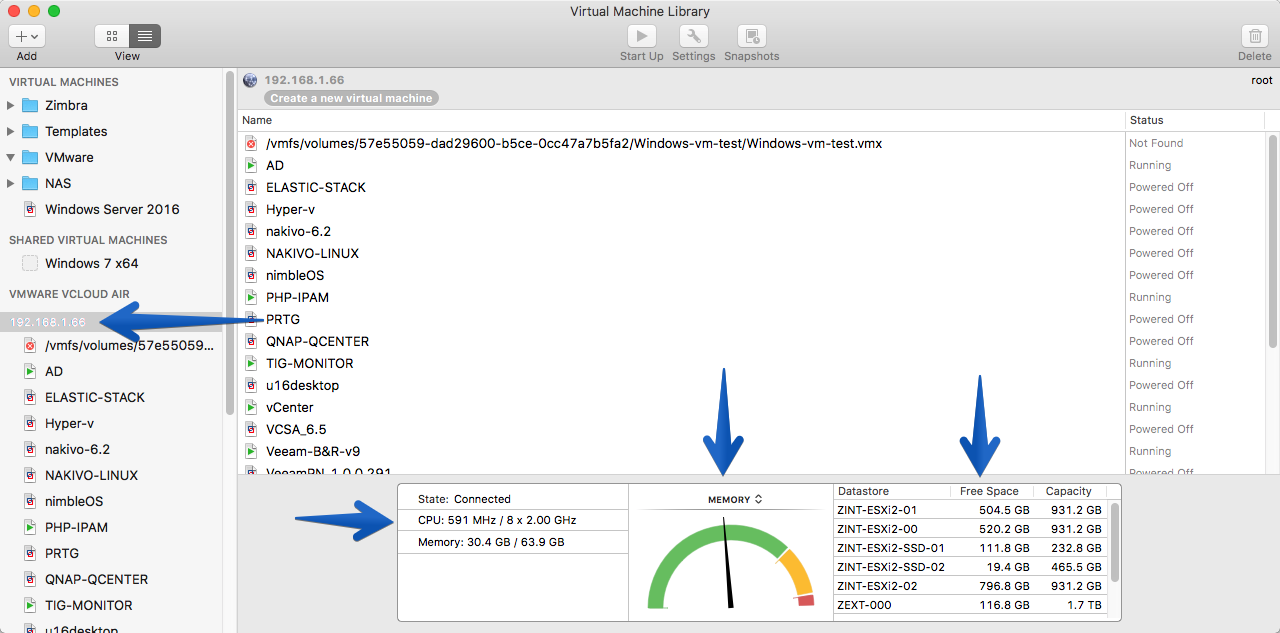Select QNAP-QCENTER in the sidebar

tap(96, 579)
